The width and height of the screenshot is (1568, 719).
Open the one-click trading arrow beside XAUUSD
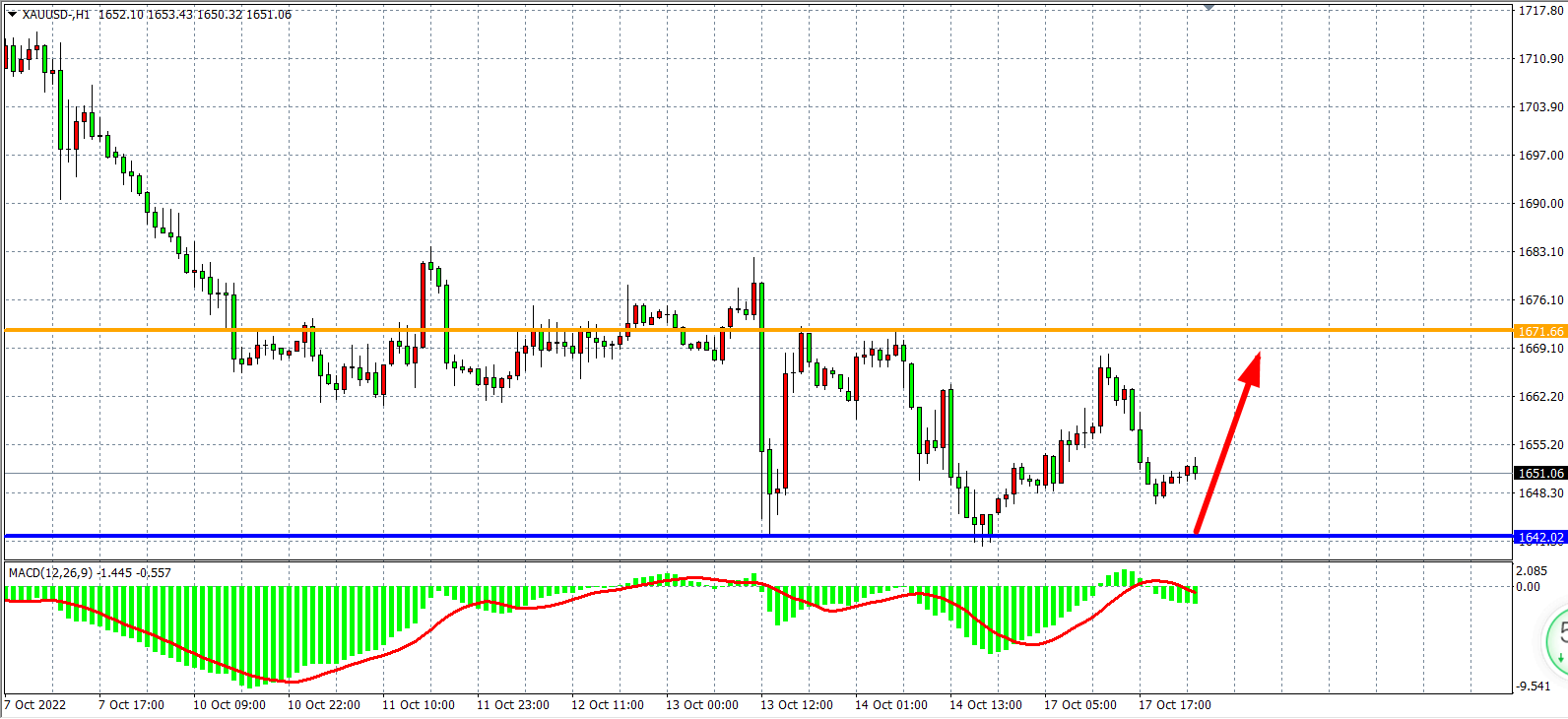12,15
